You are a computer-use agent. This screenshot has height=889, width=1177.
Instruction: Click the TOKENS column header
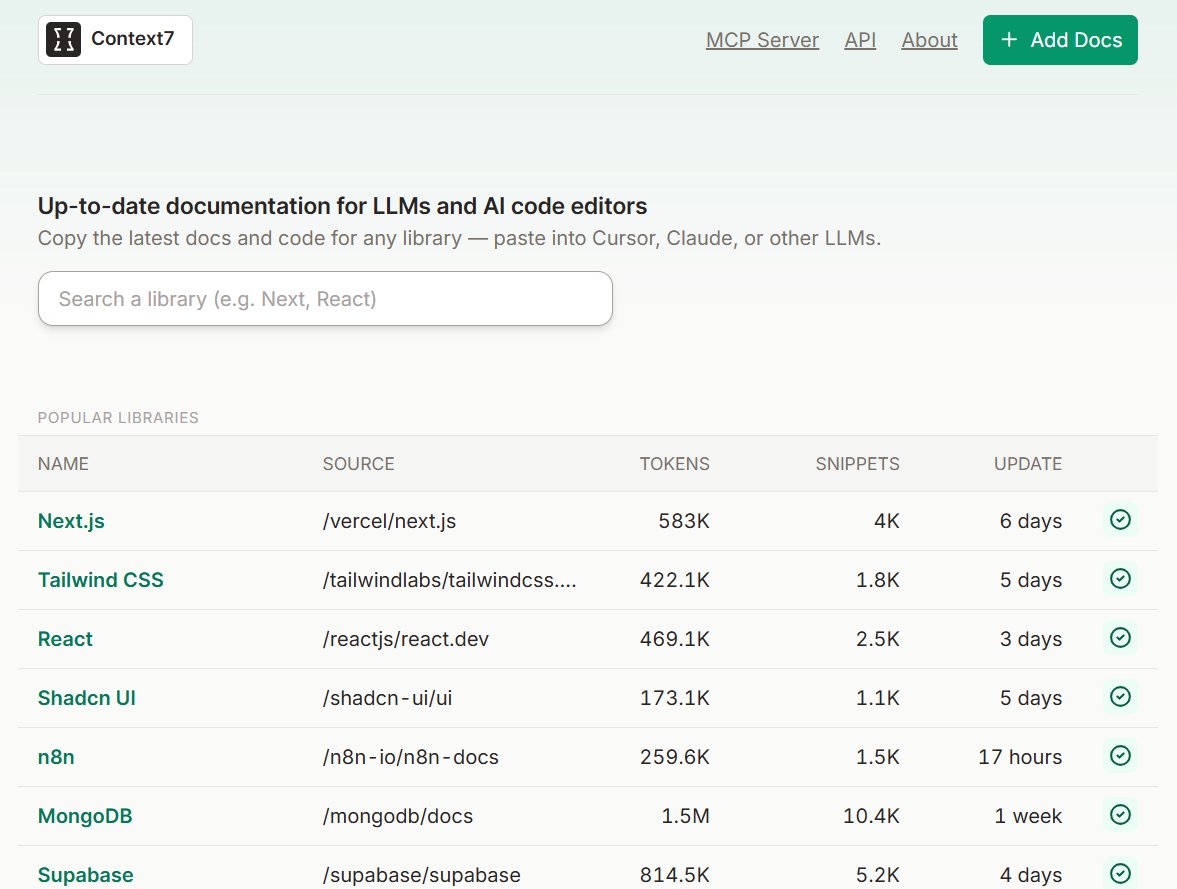(674, 464)
